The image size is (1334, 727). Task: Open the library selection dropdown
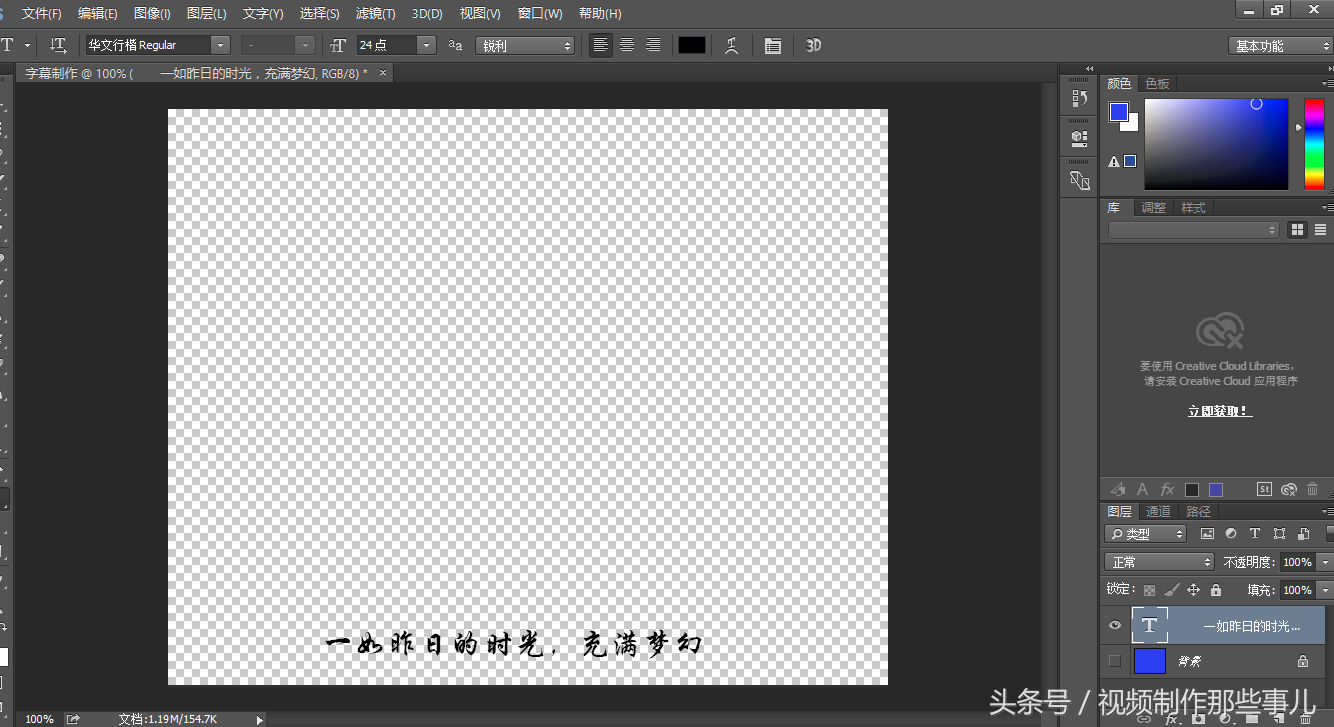coord(1193,229)
